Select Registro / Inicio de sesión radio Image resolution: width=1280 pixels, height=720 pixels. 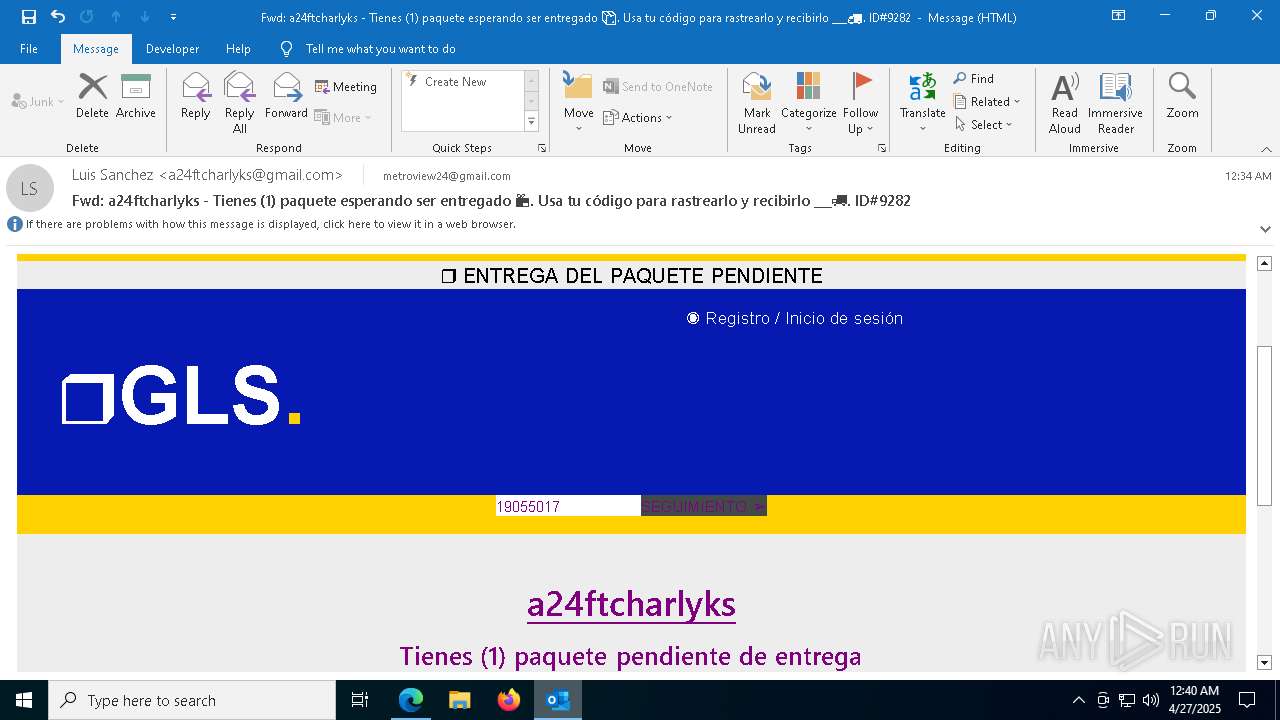(693, 318)
